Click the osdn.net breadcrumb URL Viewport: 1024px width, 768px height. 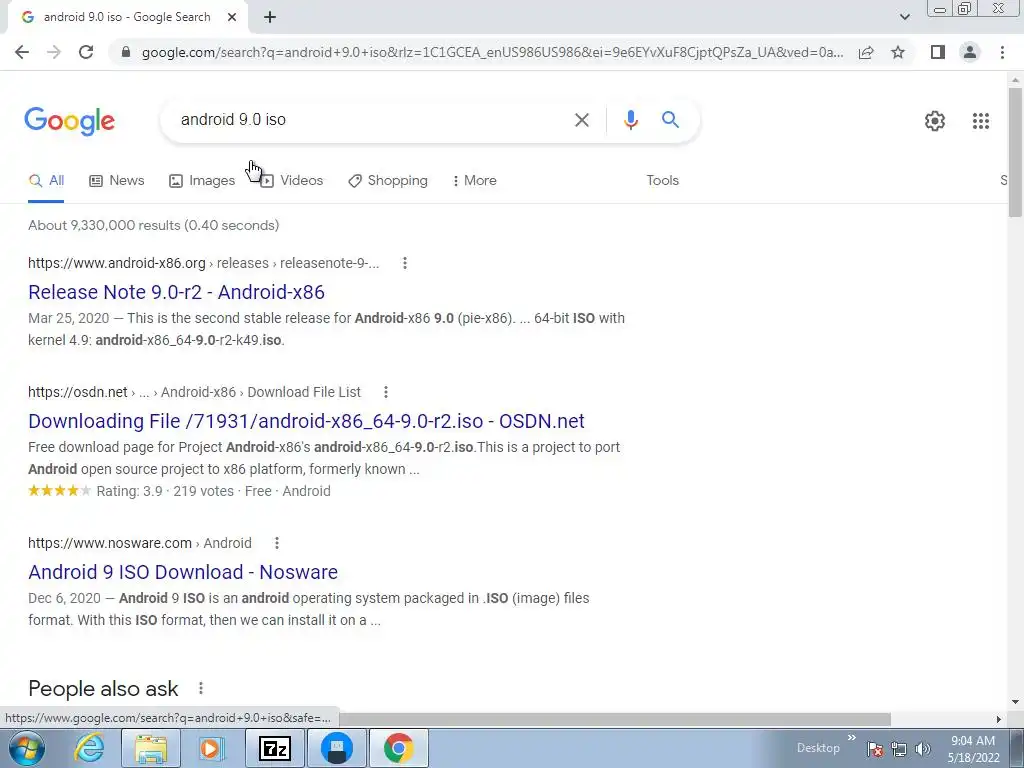pyautogui.click(x=194, y=392)
